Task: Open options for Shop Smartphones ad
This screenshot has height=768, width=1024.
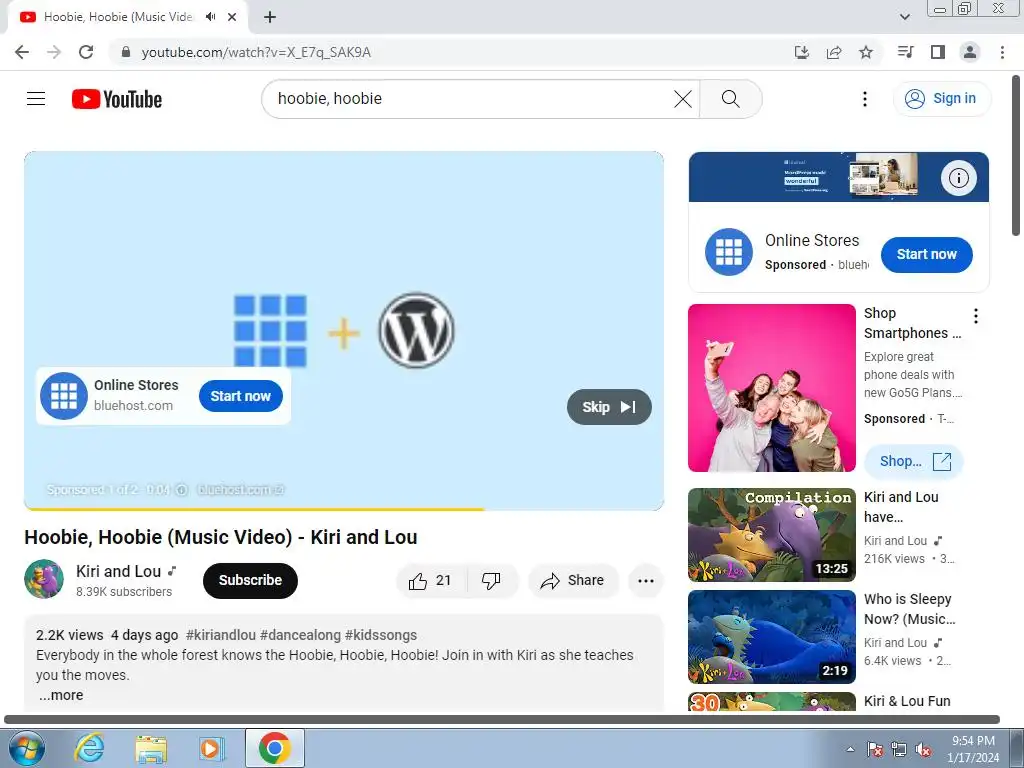Action: tap(976, 316)
